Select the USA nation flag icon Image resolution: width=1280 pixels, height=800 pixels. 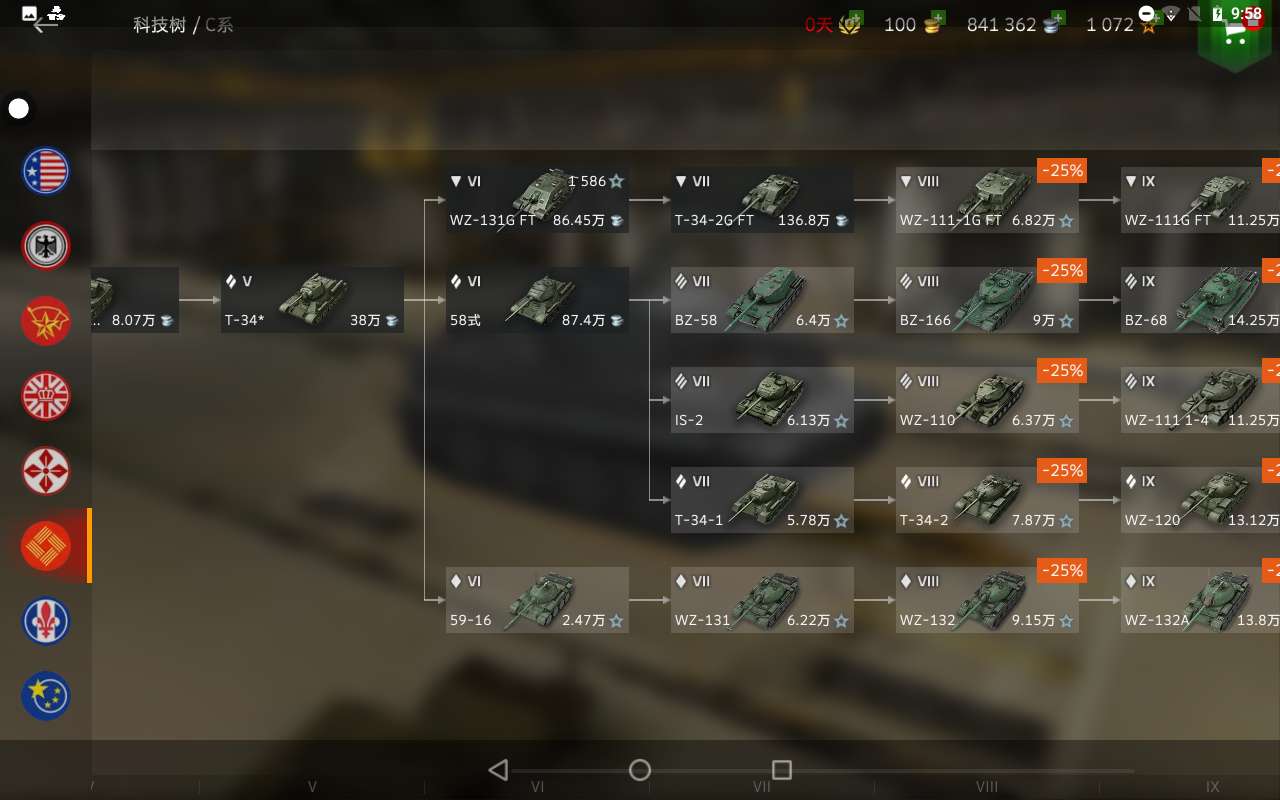point(46,171)
